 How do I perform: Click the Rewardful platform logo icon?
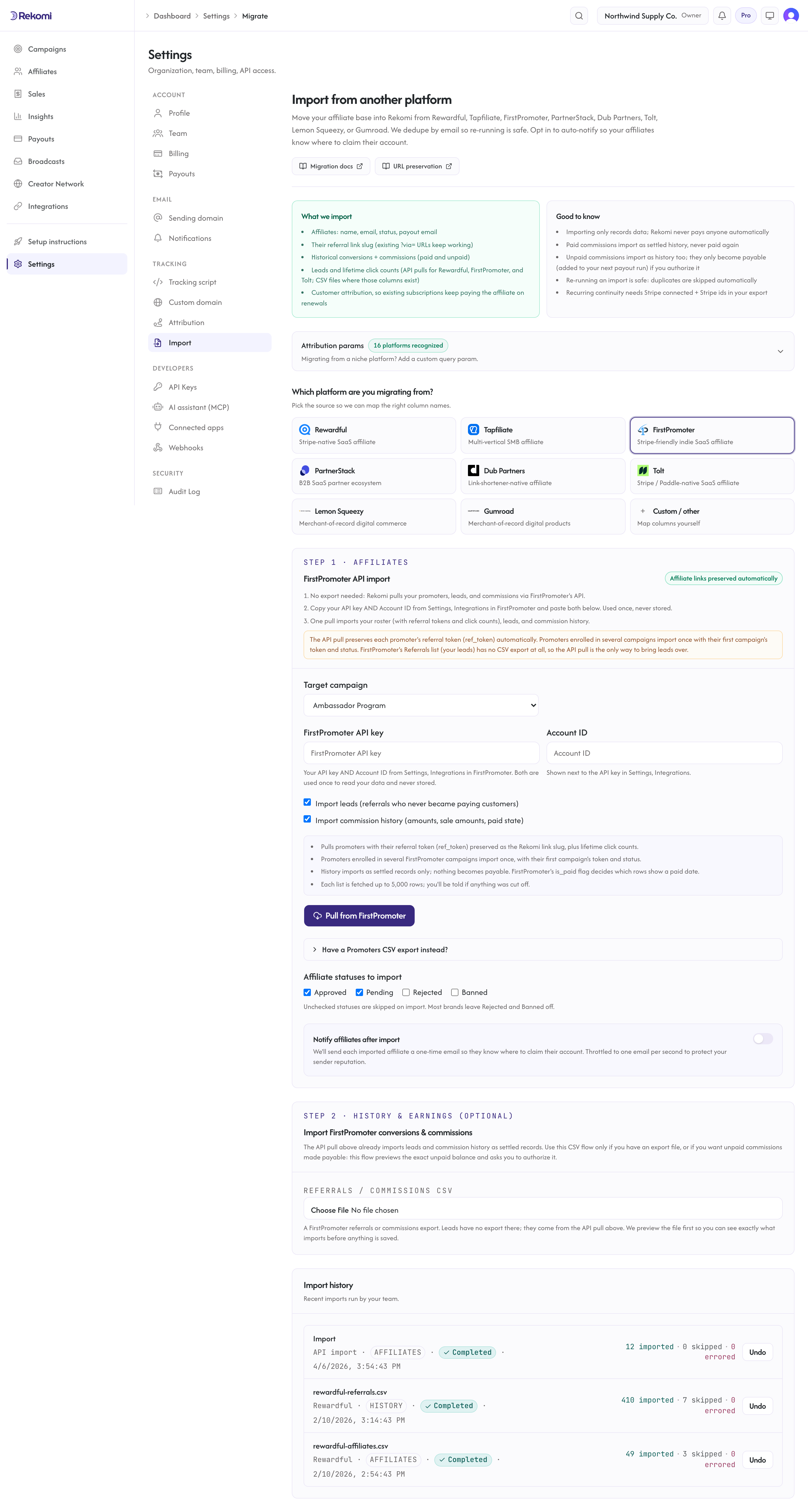tap(304, 430)
